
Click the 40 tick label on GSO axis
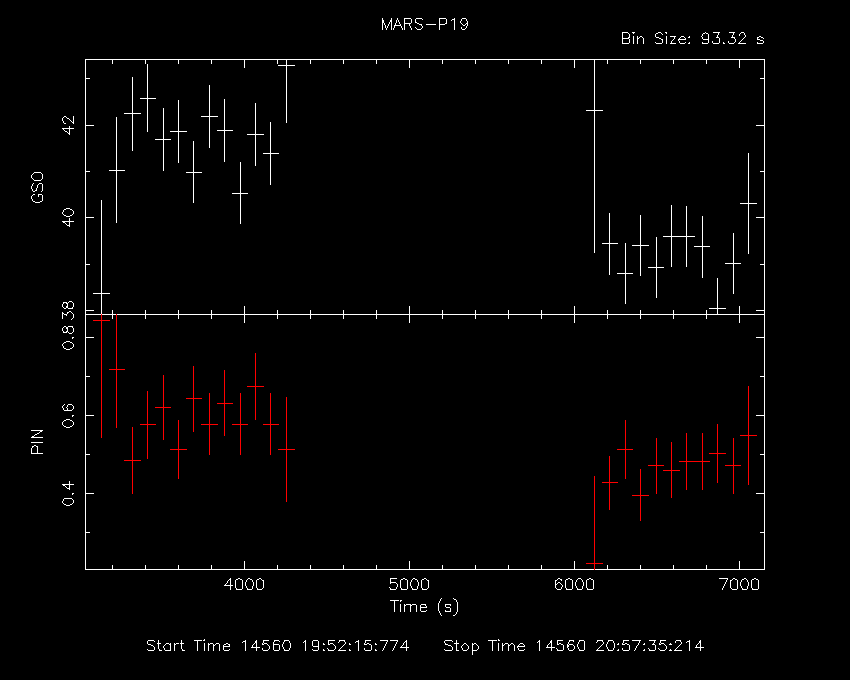coord(68,217)
